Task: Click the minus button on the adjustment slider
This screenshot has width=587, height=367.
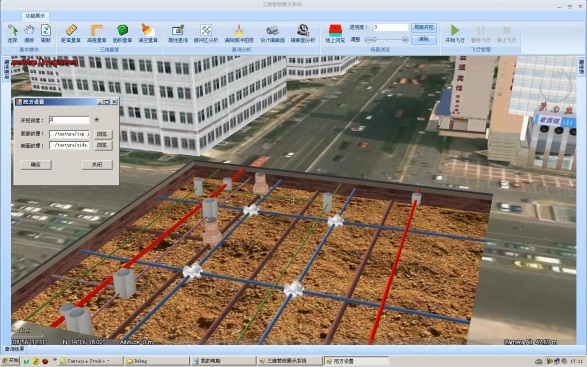Action: (x=368, y=40)
